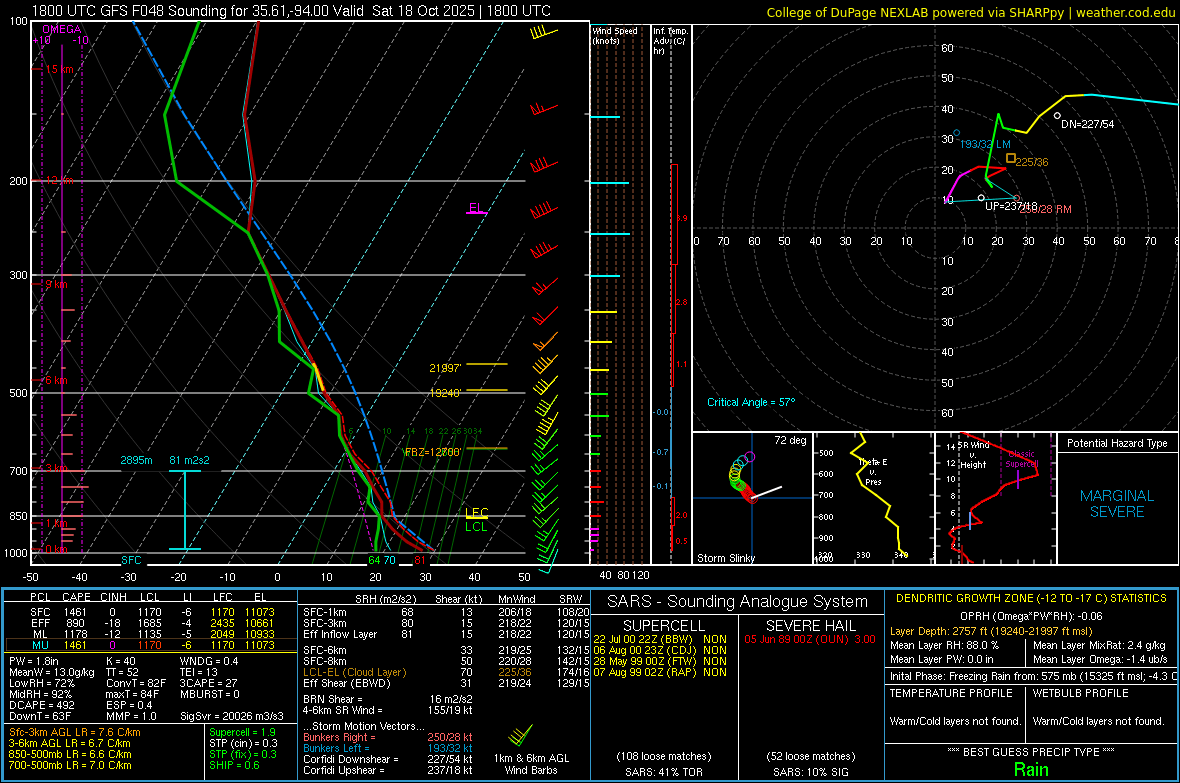
Task: Select the ML parcel row
Action: click(x=152, y=634)
